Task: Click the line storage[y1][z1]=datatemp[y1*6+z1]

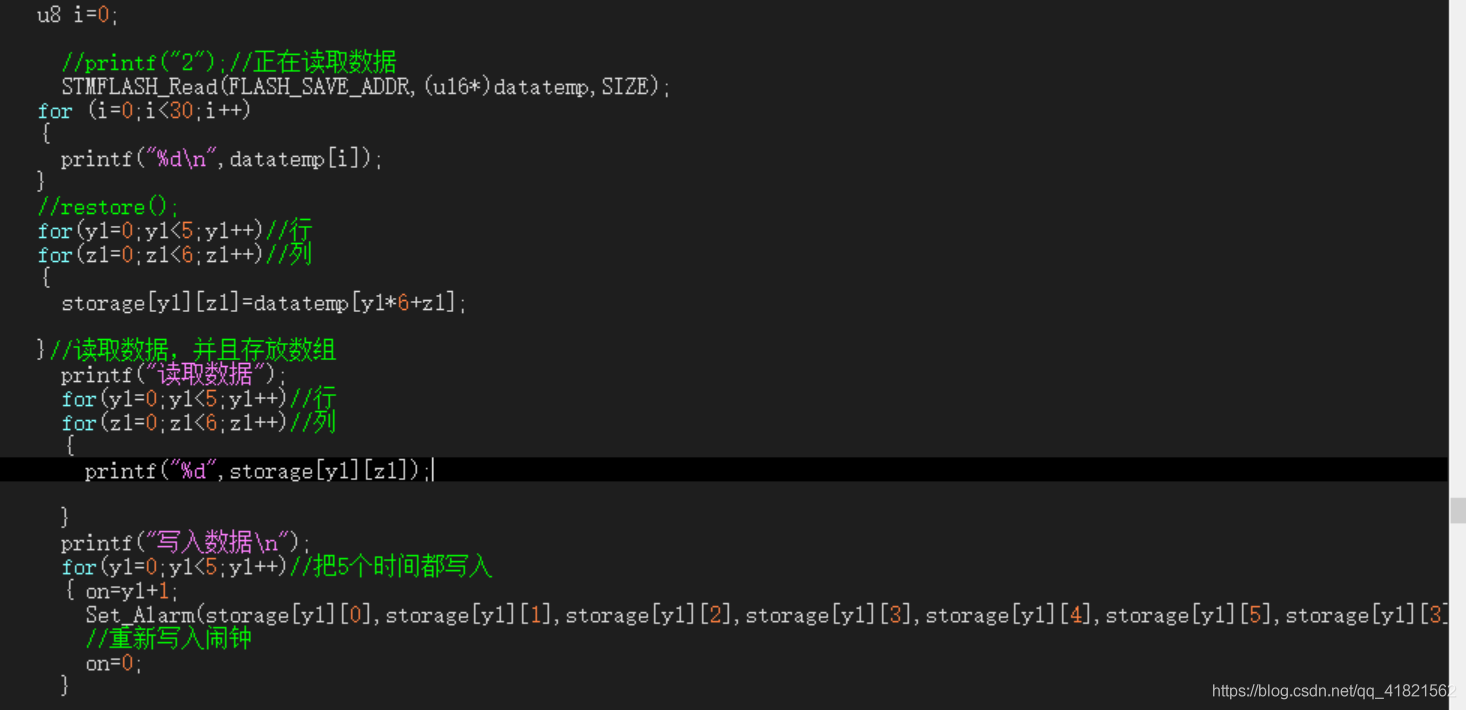Action: tap(264, 303)
